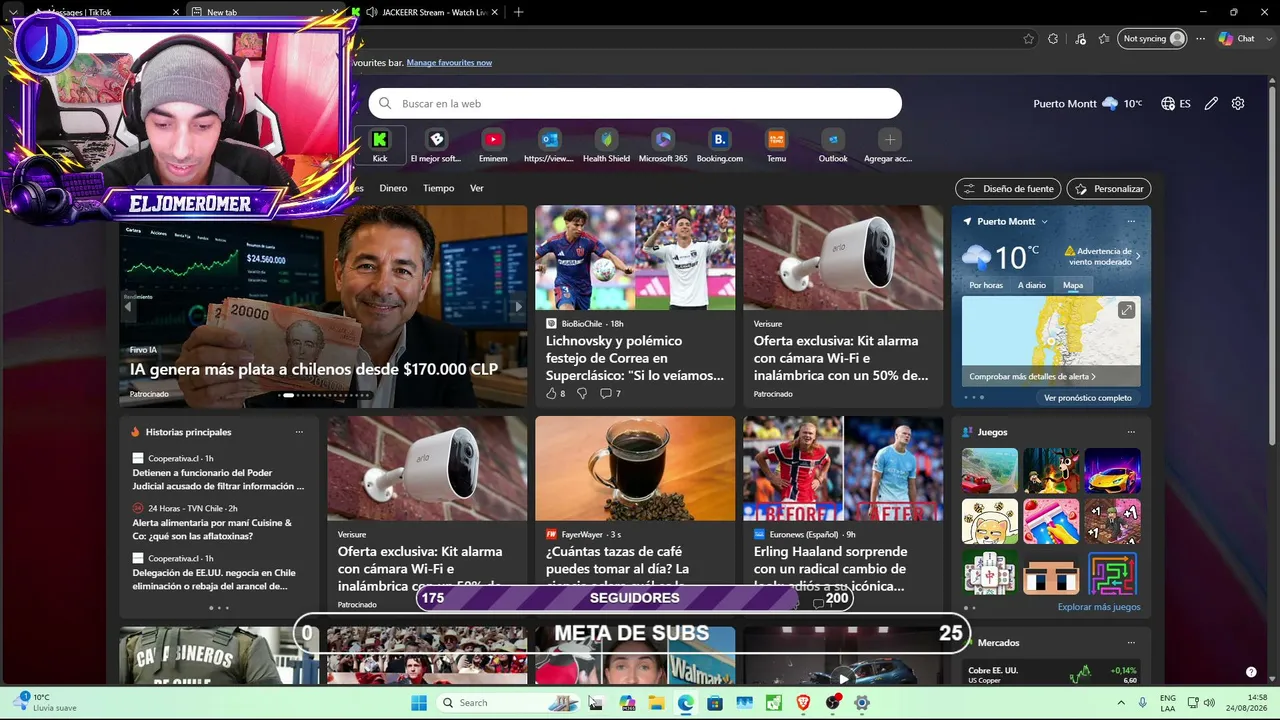Expand the weather map to full view
This screenshot has width=1280, height=720.
1127,310
